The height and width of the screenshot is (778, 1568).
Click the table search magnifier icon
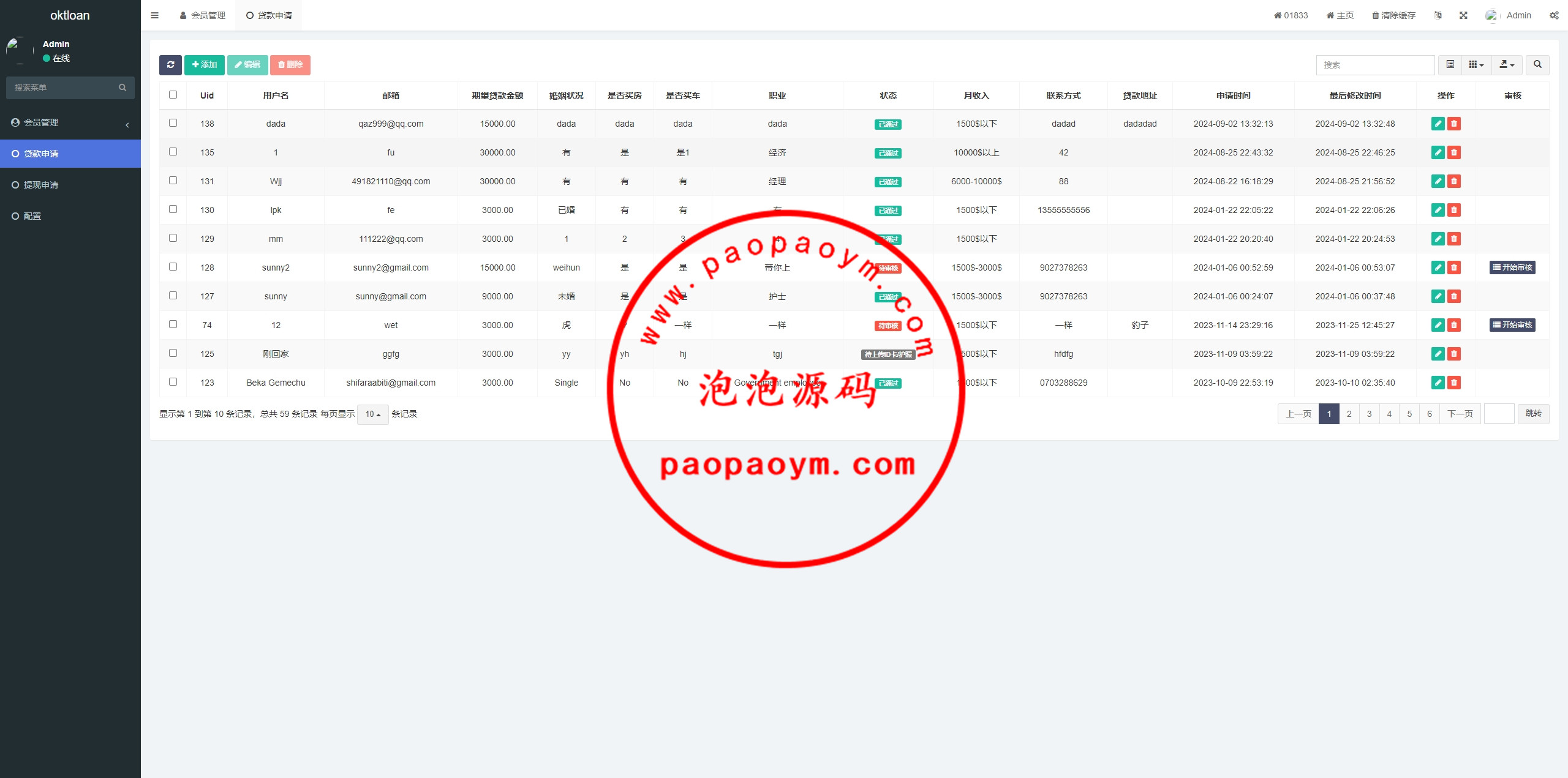1537,65
